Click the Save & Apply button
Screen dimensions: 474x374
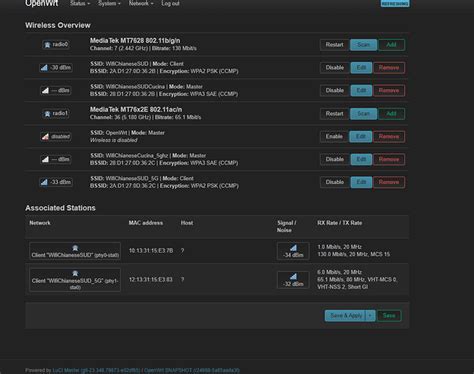pos(345,315)
